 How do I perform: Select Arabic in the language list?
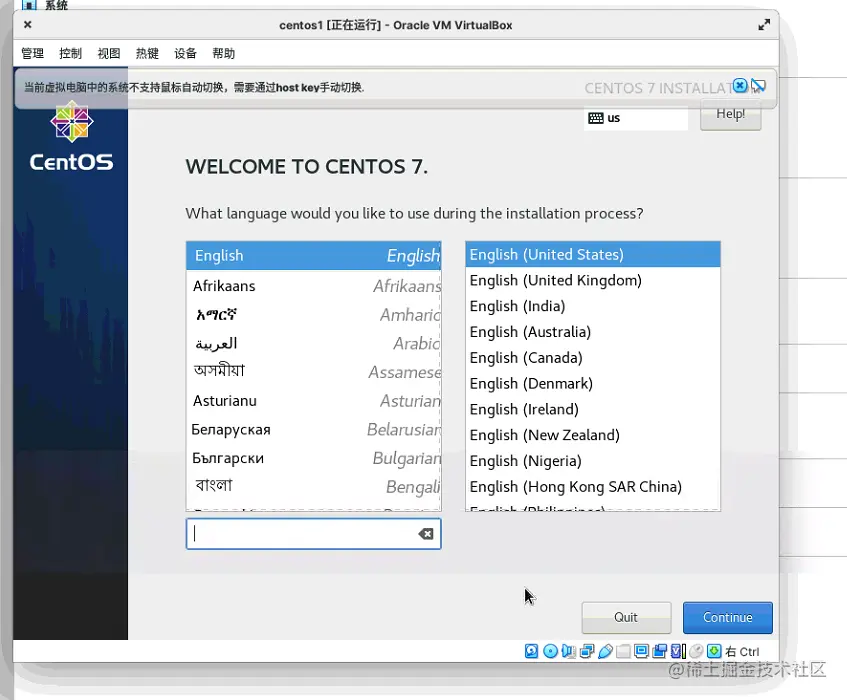click(313, 343)
